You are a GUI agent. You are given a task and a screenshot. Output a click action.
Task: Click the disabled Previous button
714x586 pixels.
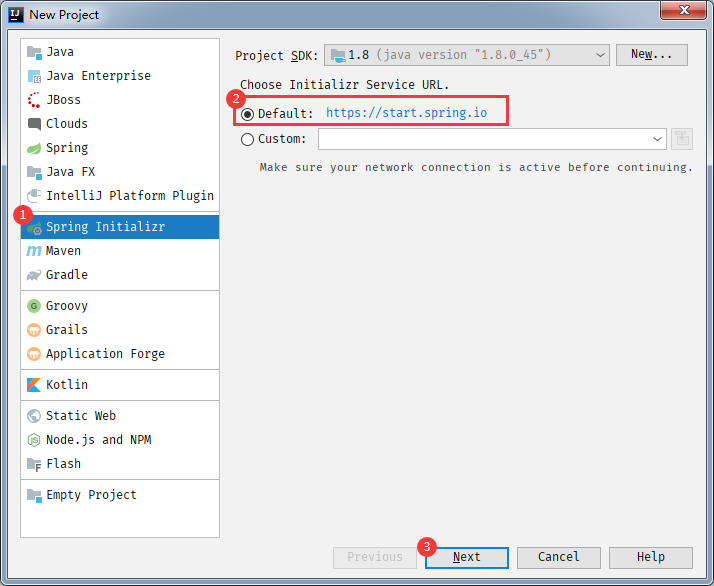pyautogui.click(x=375, y=558)
